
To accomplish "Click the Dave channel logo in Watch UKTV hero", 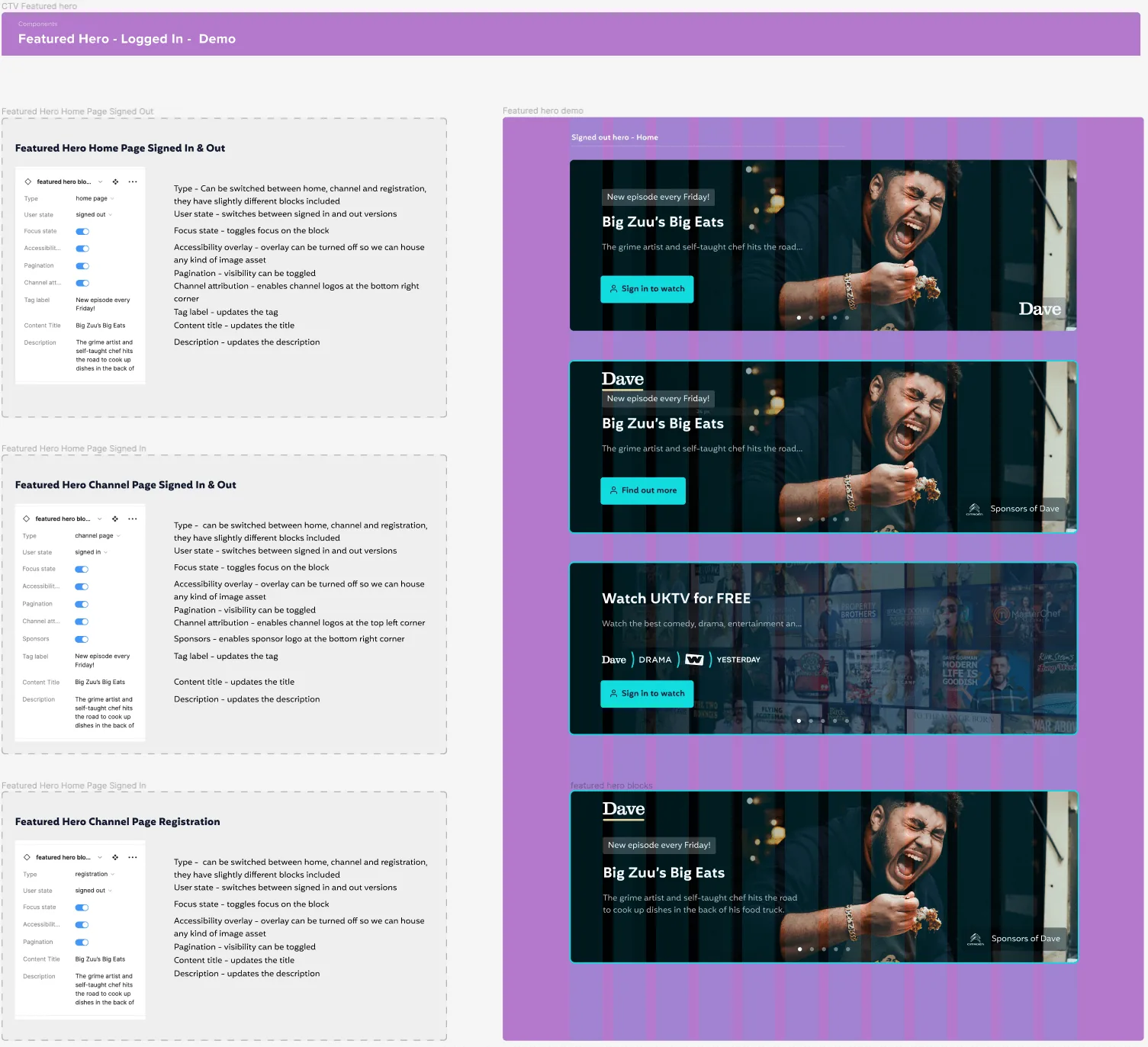I will tap(613, 660).
